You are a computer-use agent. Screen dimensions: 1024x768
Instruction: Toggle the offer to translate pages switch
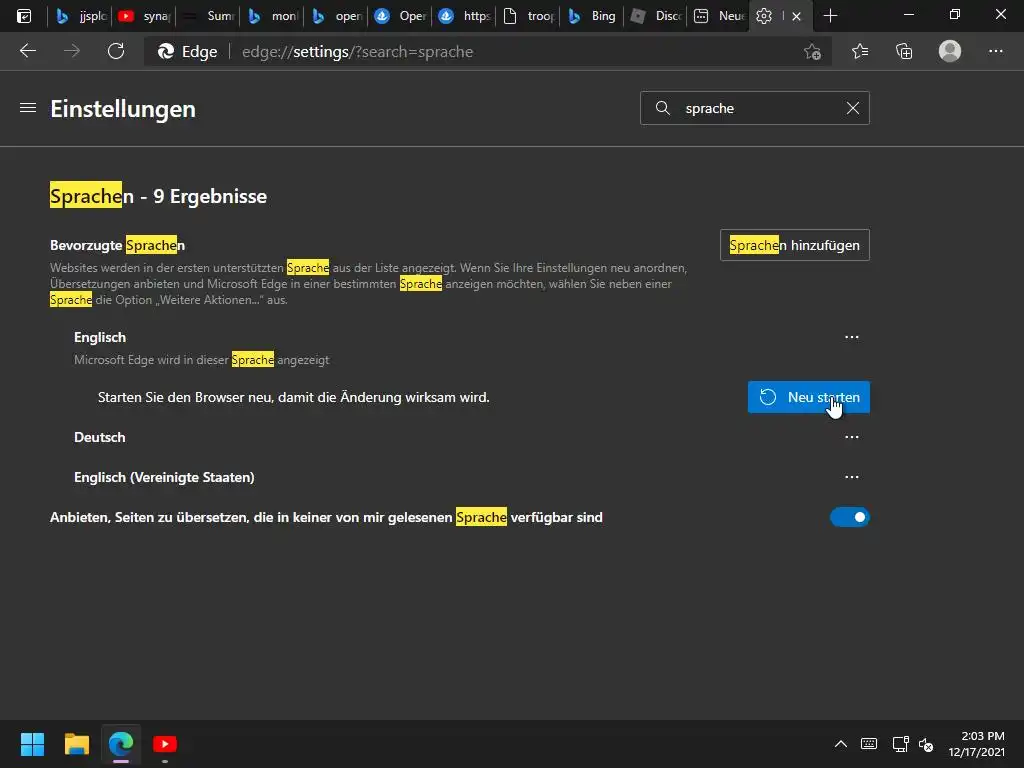click(x=850, y=517)
